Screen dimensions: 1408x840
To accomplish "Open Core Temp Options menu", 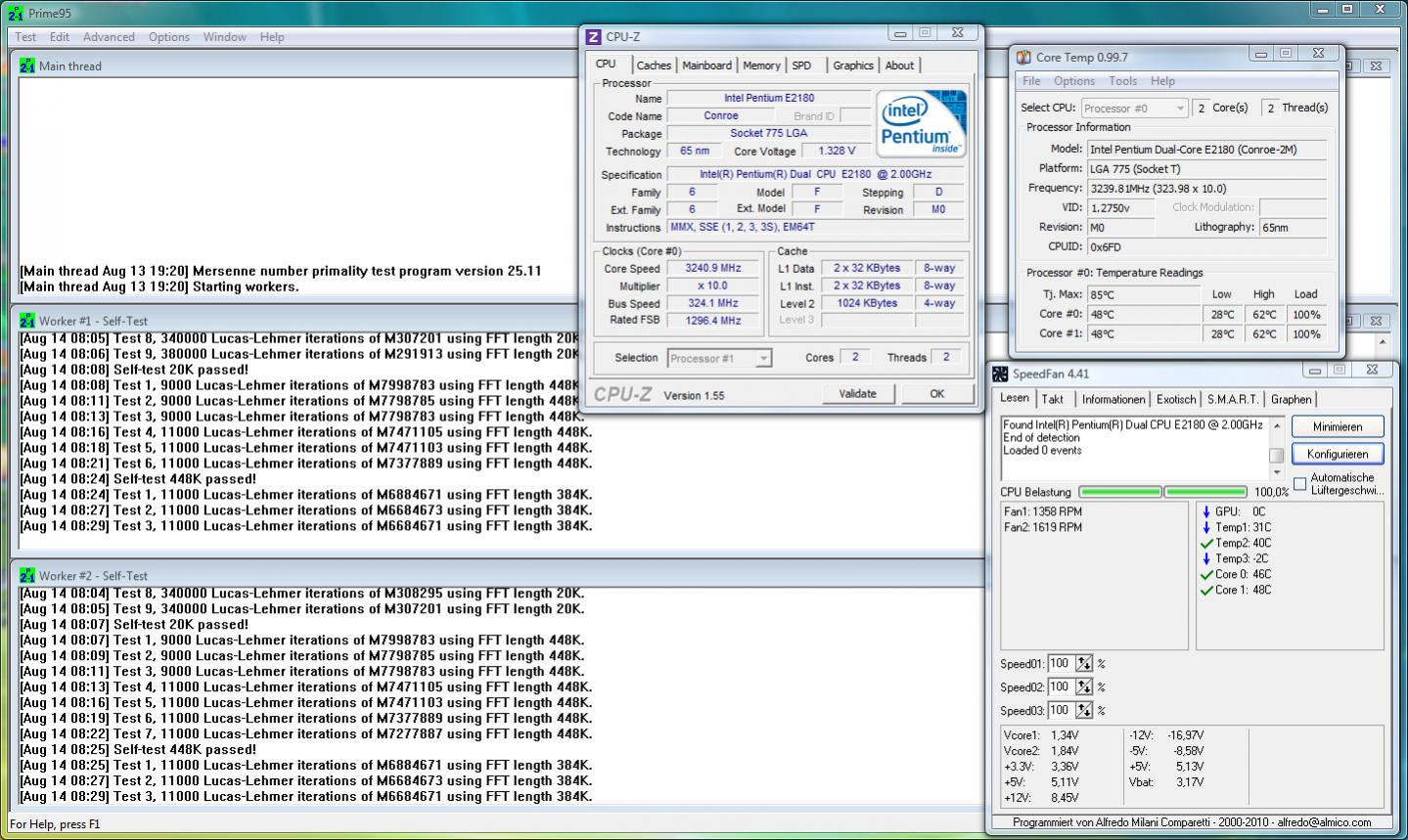I will [x=1074, y=81].
